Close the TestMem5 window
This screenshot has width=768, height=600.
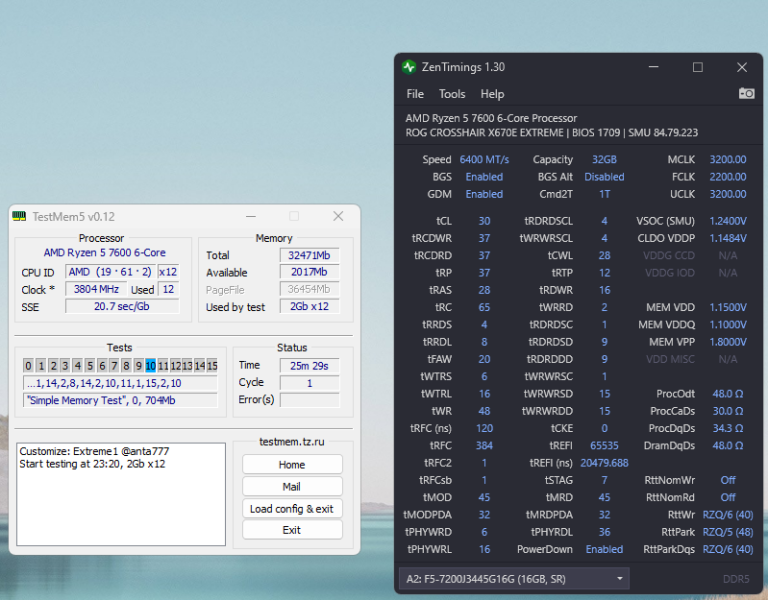pos(338,216)
